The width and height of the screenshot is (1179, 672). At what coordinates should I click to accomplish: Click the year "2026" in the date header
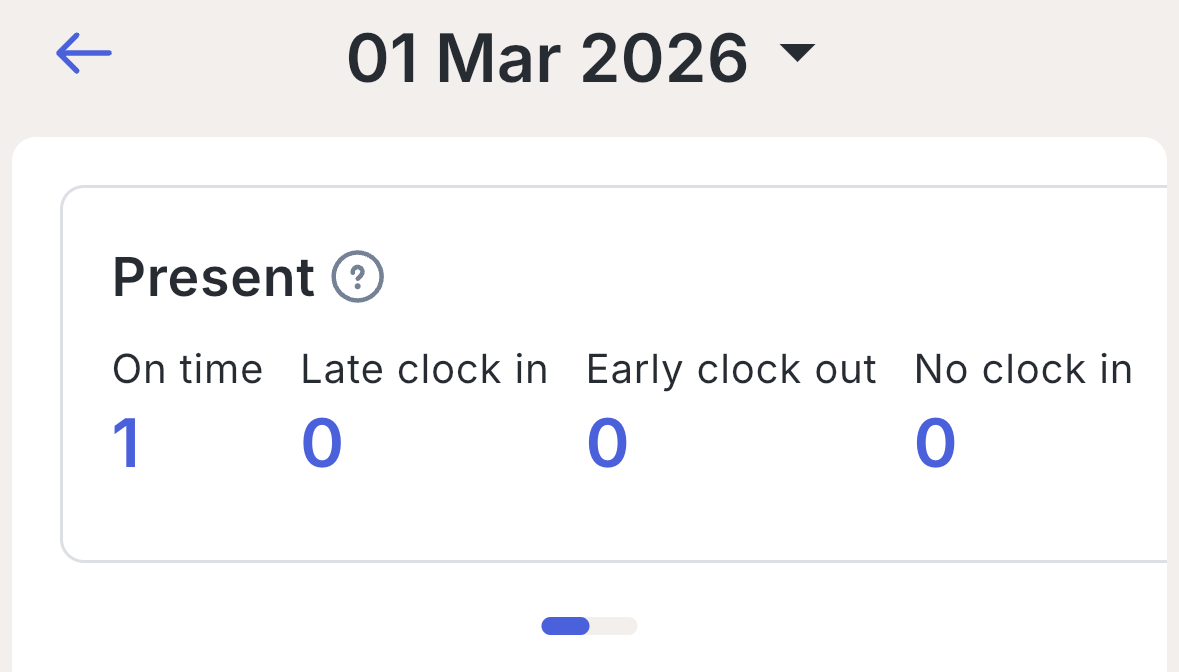point(663,58)
